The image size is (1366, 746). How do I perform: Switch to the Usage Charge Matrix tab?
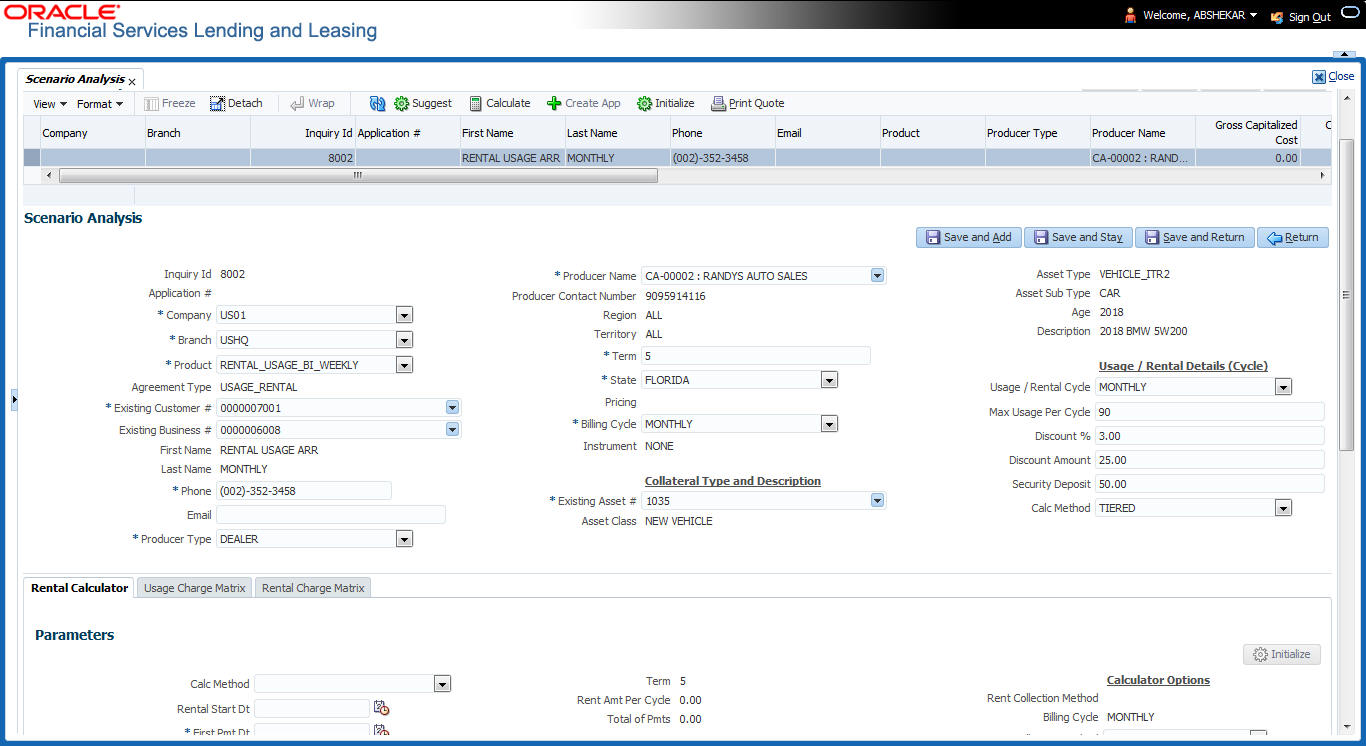(193, 588)
